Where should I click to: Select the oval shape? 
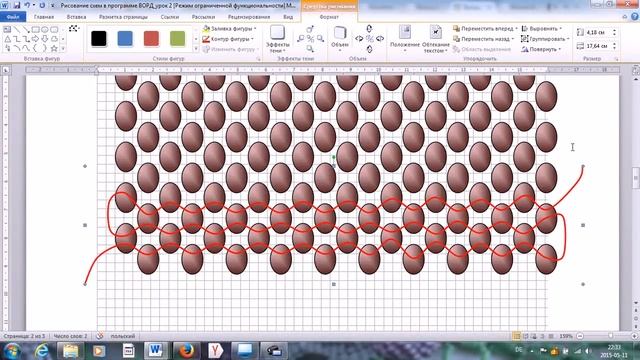[44, 29]
